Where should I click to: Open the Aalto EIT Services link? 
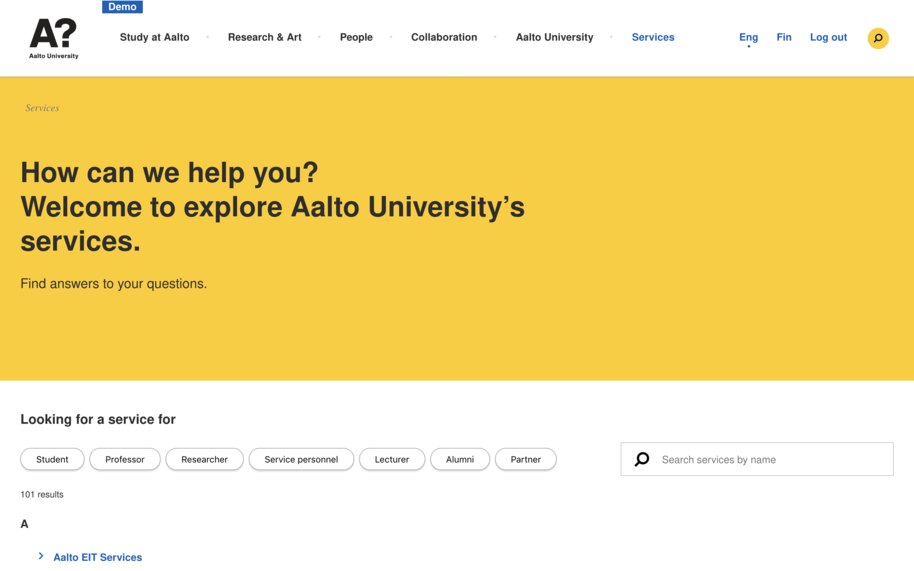[98, 557]
